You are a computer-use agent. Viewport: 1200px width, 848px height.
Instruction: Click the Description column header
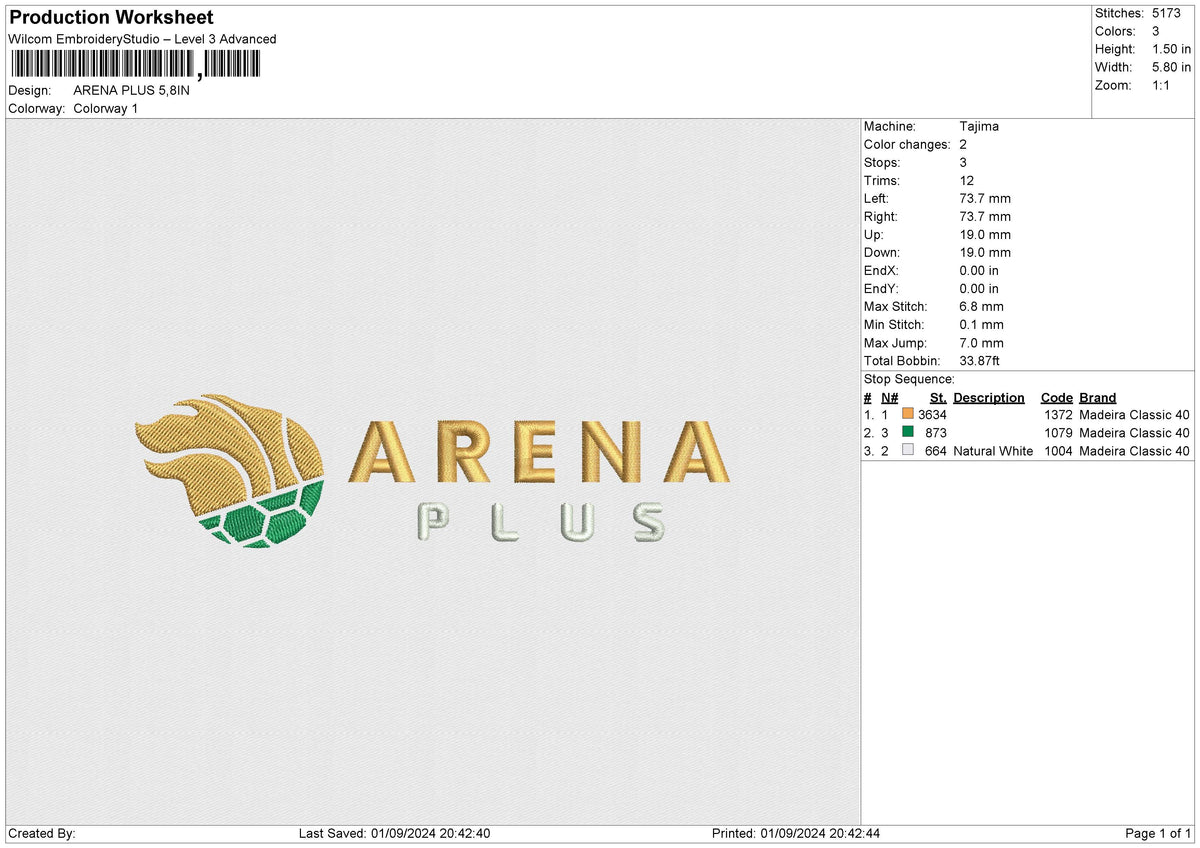(989, 397)
